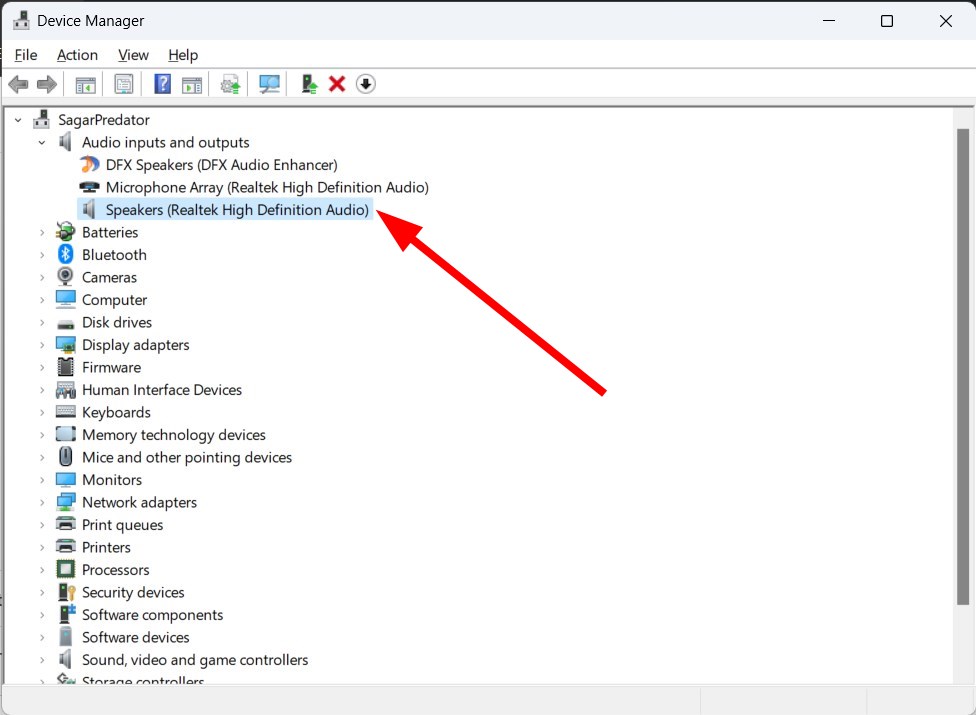Toggle the Show/Hide Console Tree toolbar icon
Screen dimensions: 976x715
point(85,85)
